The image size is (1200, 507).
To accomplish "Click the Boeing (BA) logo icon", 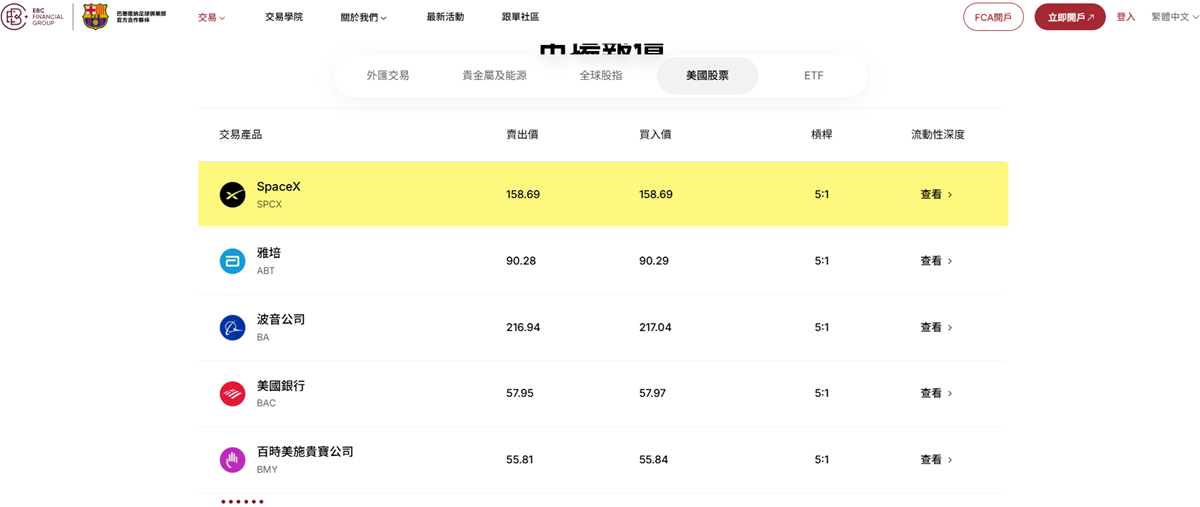I will pos(232,327).
